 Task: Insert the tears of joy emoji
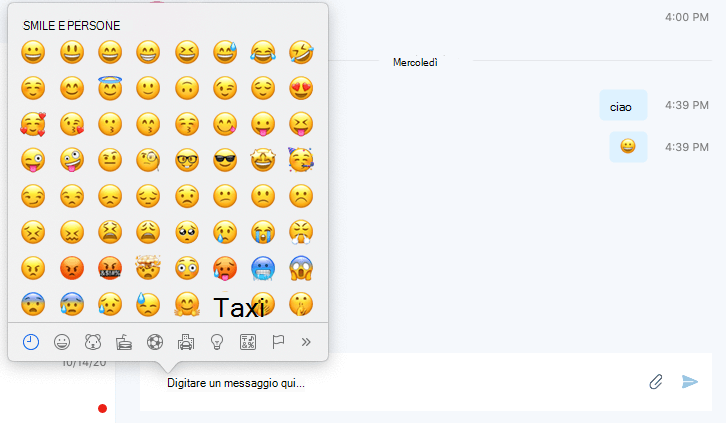click(x=263, y=52)
